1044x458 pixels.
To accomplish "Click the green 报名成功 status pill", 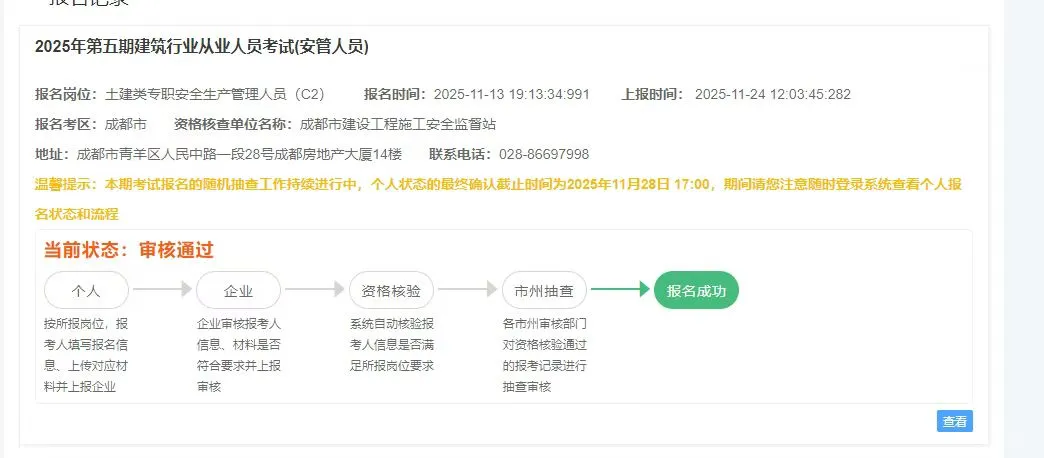I will click(x=696, y=290).
